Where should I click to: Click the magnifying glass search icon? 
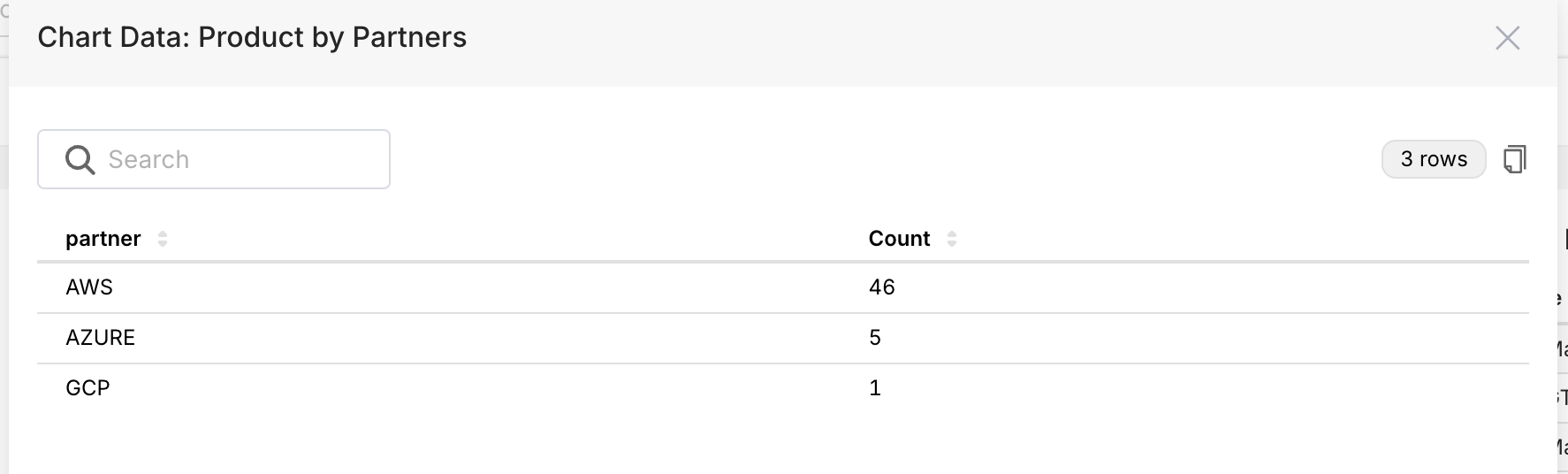point(80,159)
